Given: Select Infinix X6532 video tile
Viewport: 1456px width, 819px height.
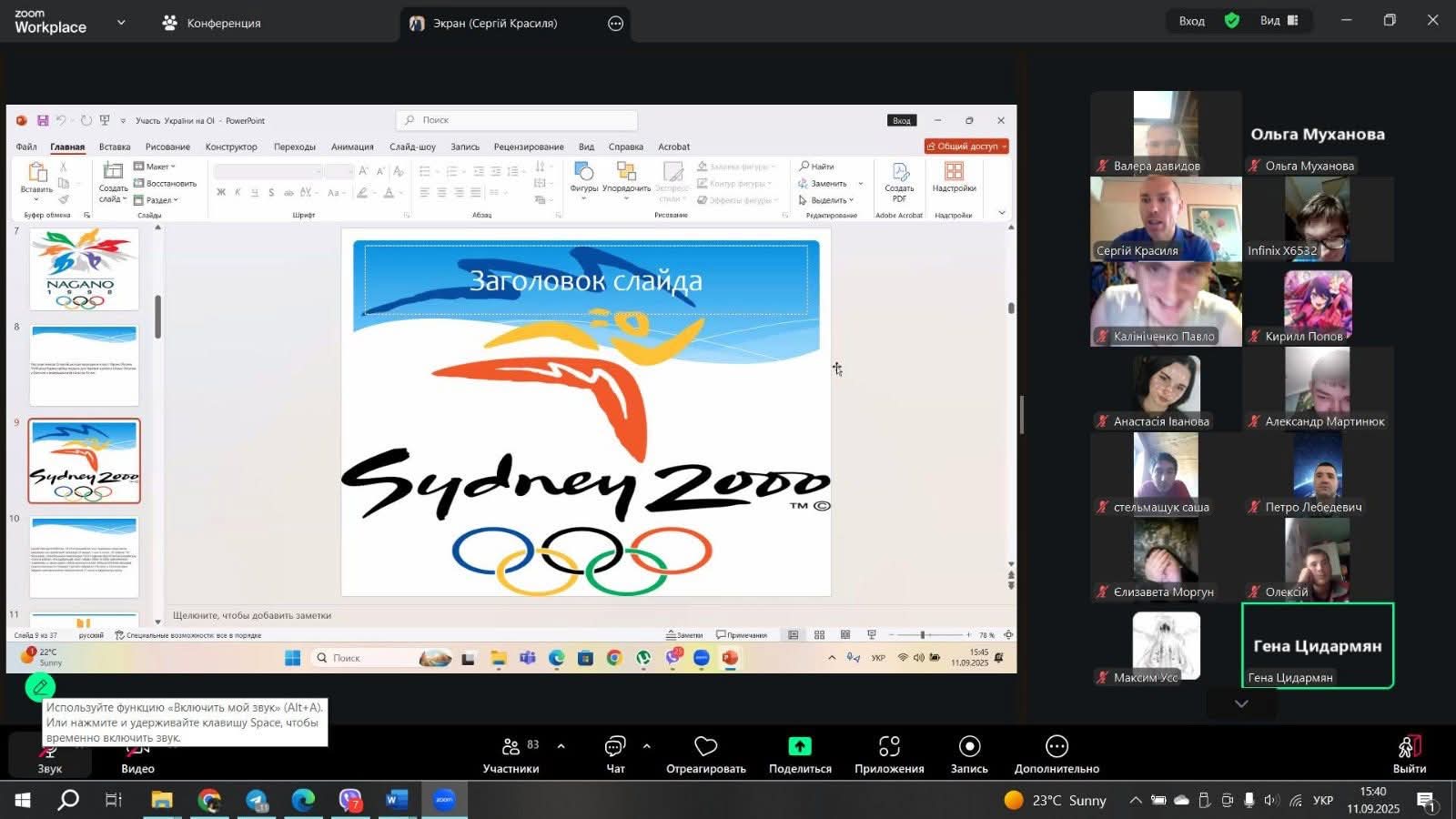Looking at the screenshot, I should [1318, 219].
